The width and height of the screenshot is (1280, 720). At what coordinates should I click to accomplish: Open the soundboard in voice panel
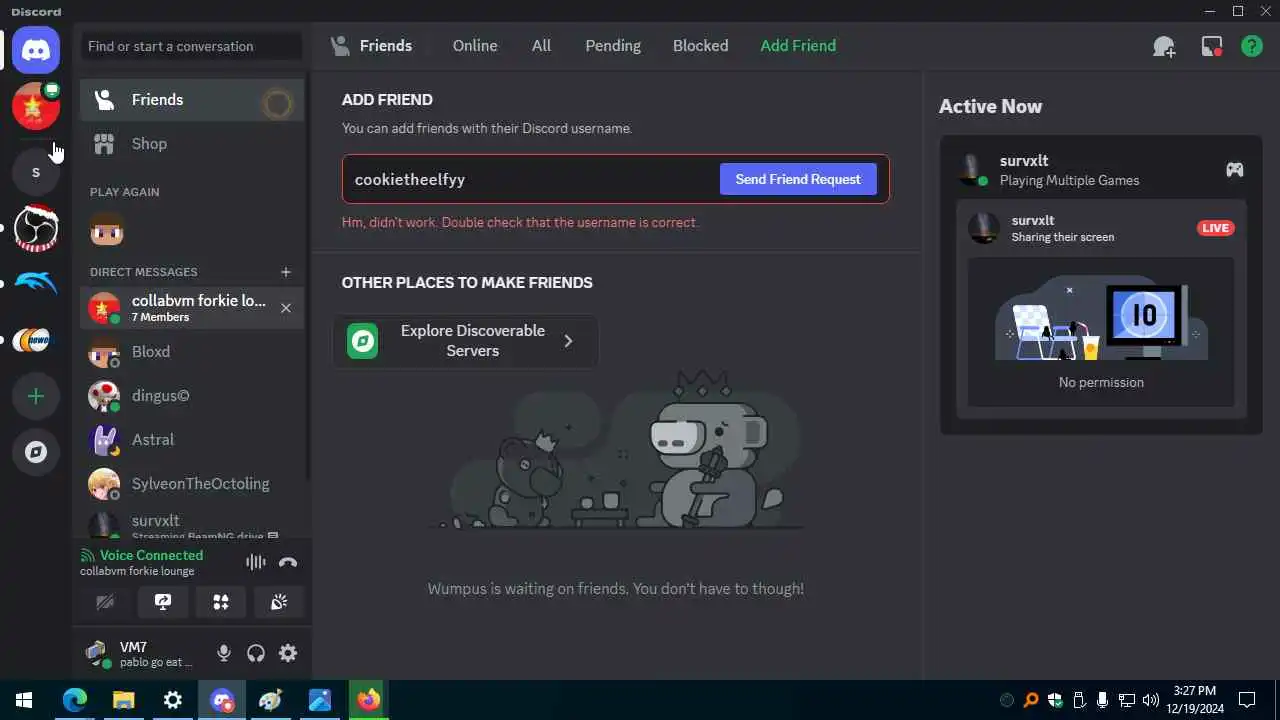click(279, 602)
